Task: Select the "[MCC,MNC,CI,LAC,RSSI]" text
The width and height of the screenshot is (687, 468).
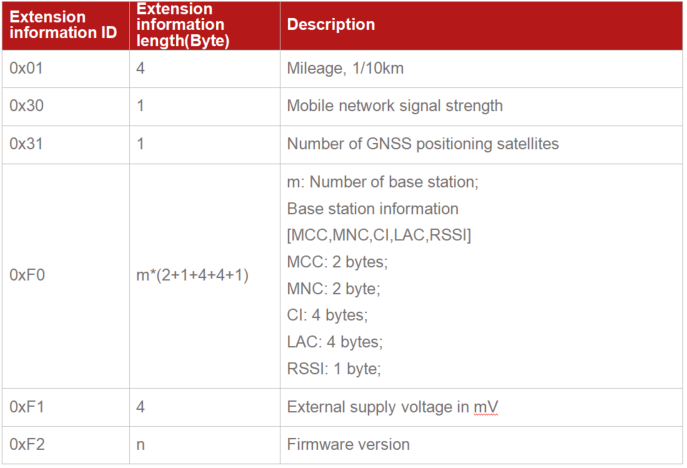Action: 379,235
